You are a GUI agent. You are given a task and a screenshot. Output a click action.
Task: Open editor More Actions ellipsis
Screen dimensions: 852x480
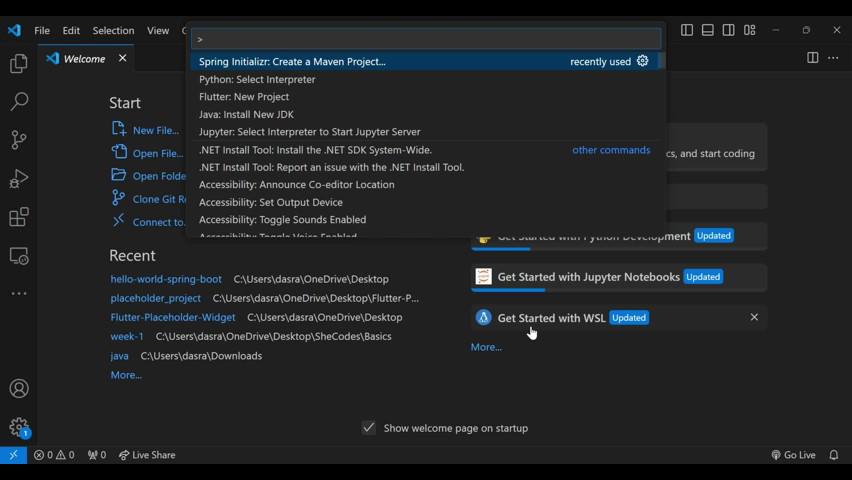coord(833,58)
